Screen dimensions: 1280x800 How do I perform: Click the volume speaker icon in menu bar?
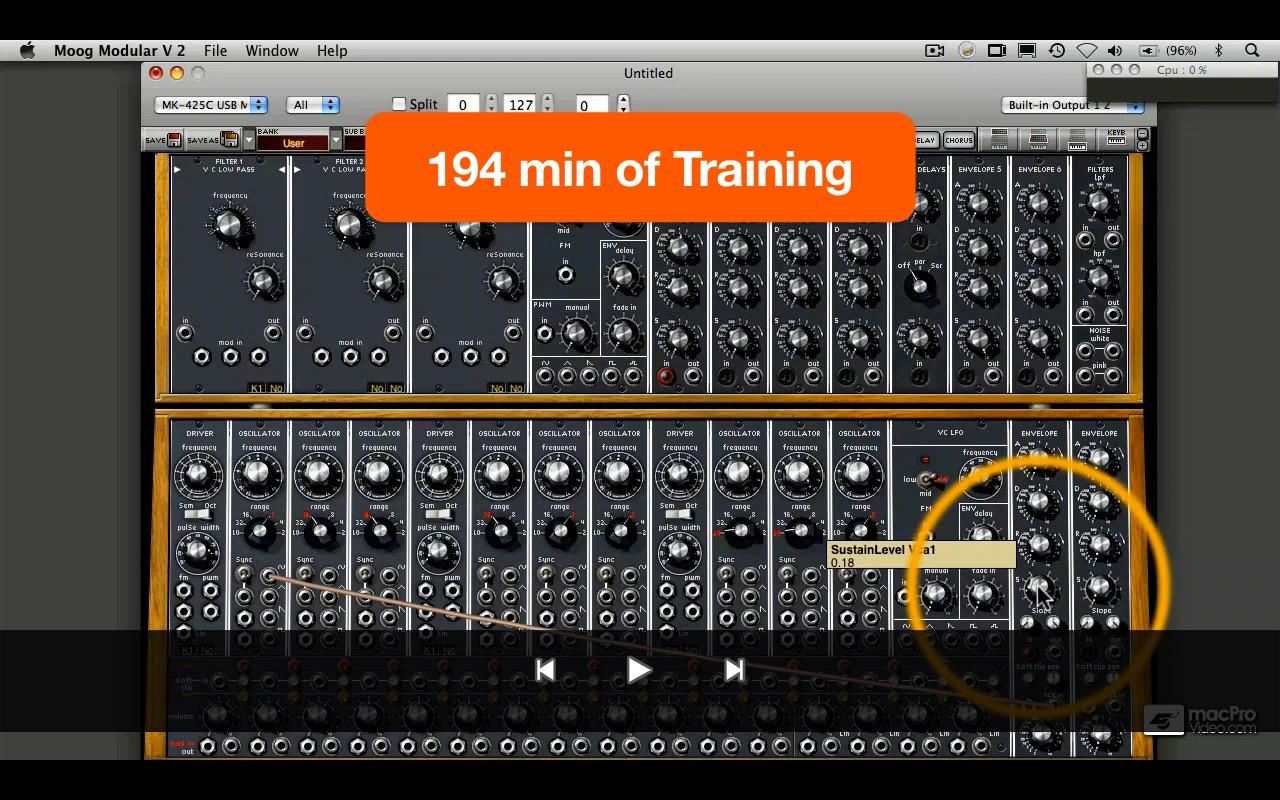[1115, 50]
